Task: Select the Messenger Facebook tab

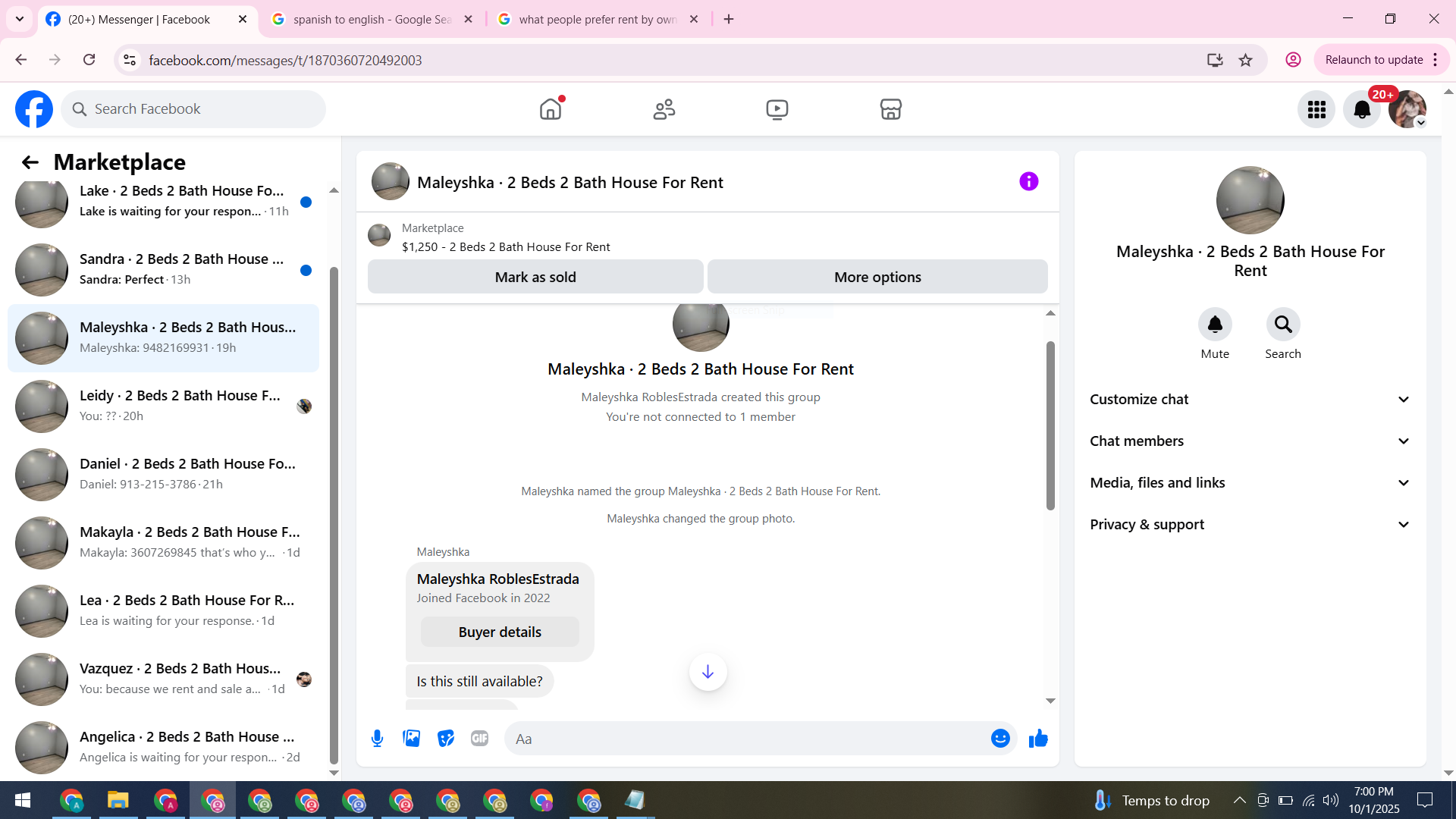Action: pyautogui.click(x=146, y=20)
